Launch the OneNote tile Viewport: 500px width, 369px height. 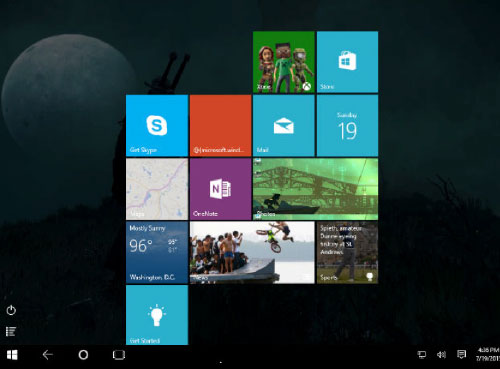tap(220, 189)
